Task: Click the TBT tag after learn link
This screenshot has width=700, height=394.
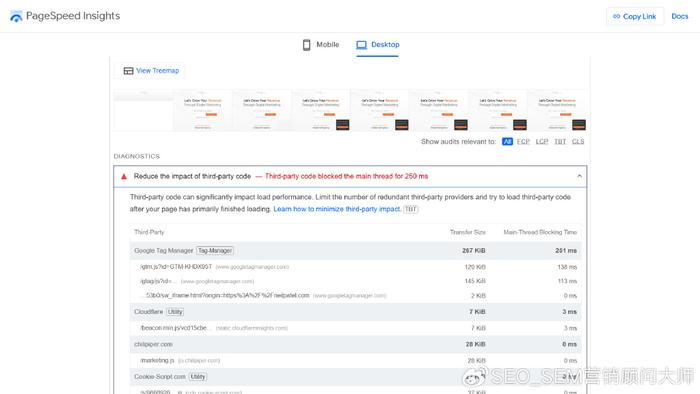Action: (411, 209)
